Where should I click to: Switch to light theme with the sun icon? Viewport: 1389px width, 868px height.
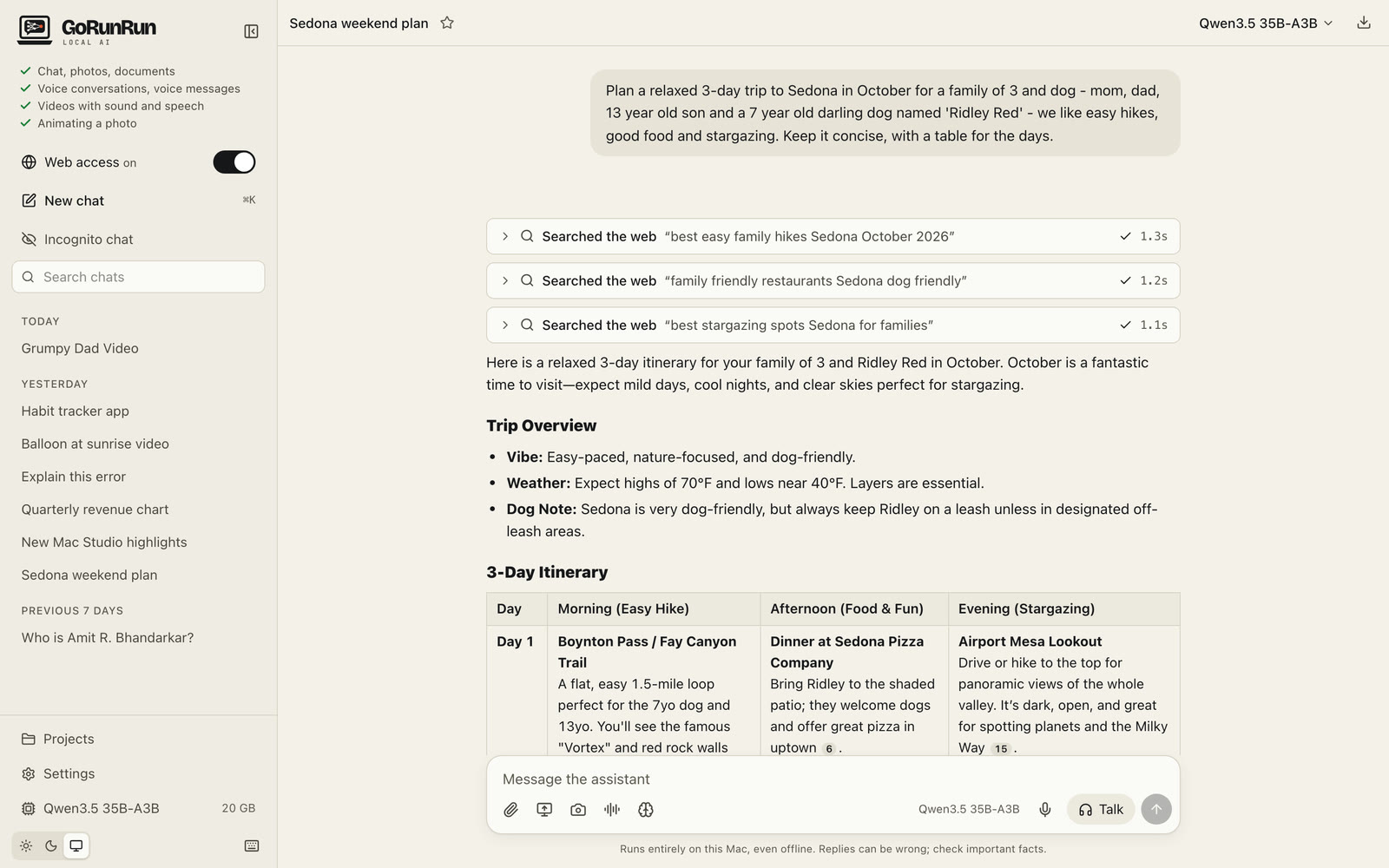[x=26, y=846]
